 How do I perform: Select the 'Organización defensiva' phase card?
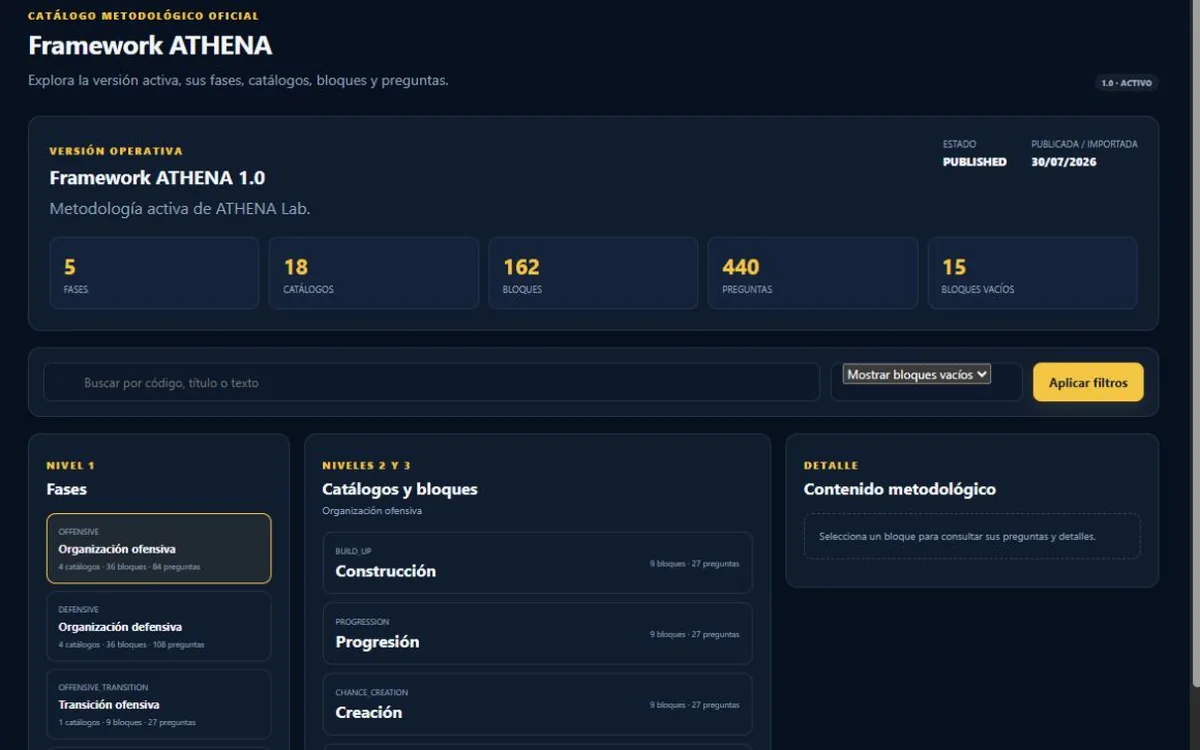pyautogui.click(x=159, y=626)
